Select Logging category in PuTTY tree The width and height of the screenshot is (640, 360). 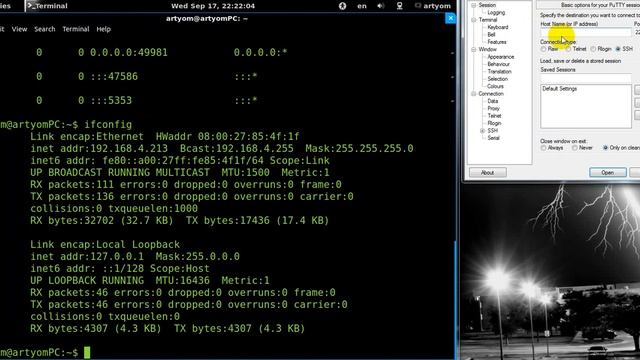(x=496, y=13)
